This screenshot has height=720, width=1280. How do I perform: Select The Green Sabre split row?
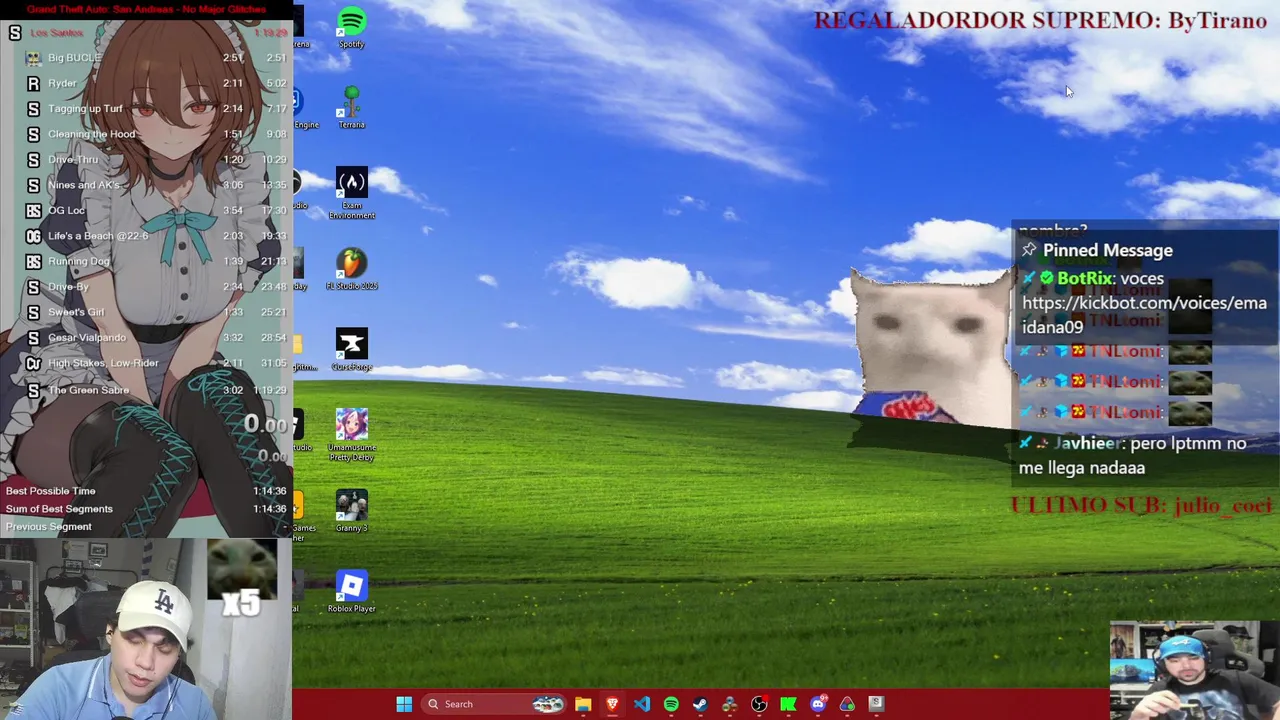pyautogui.click(x=146, y=390)
